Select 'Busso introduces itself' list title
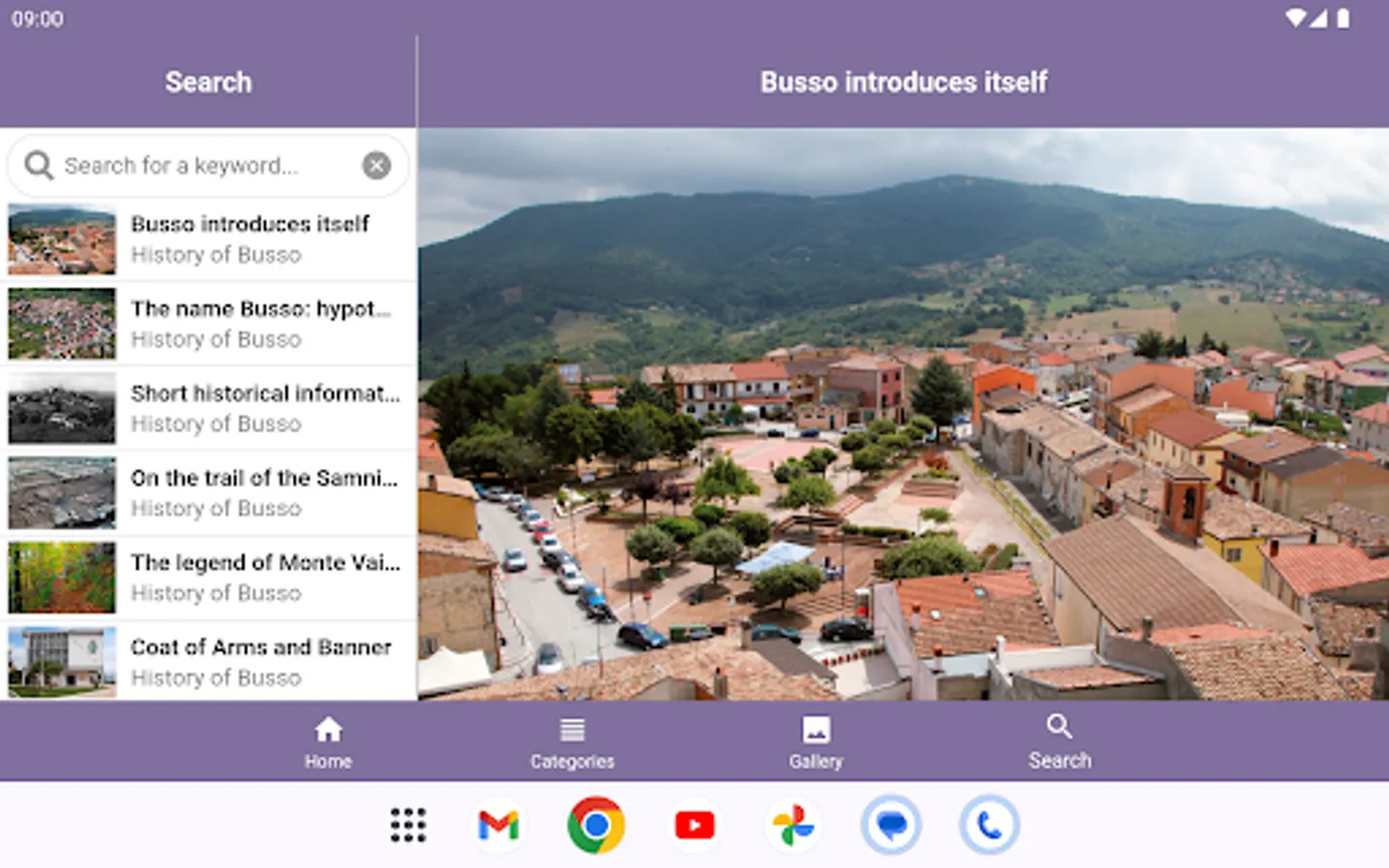Screen dimensions: 1389x868 (x=250, y=224)
